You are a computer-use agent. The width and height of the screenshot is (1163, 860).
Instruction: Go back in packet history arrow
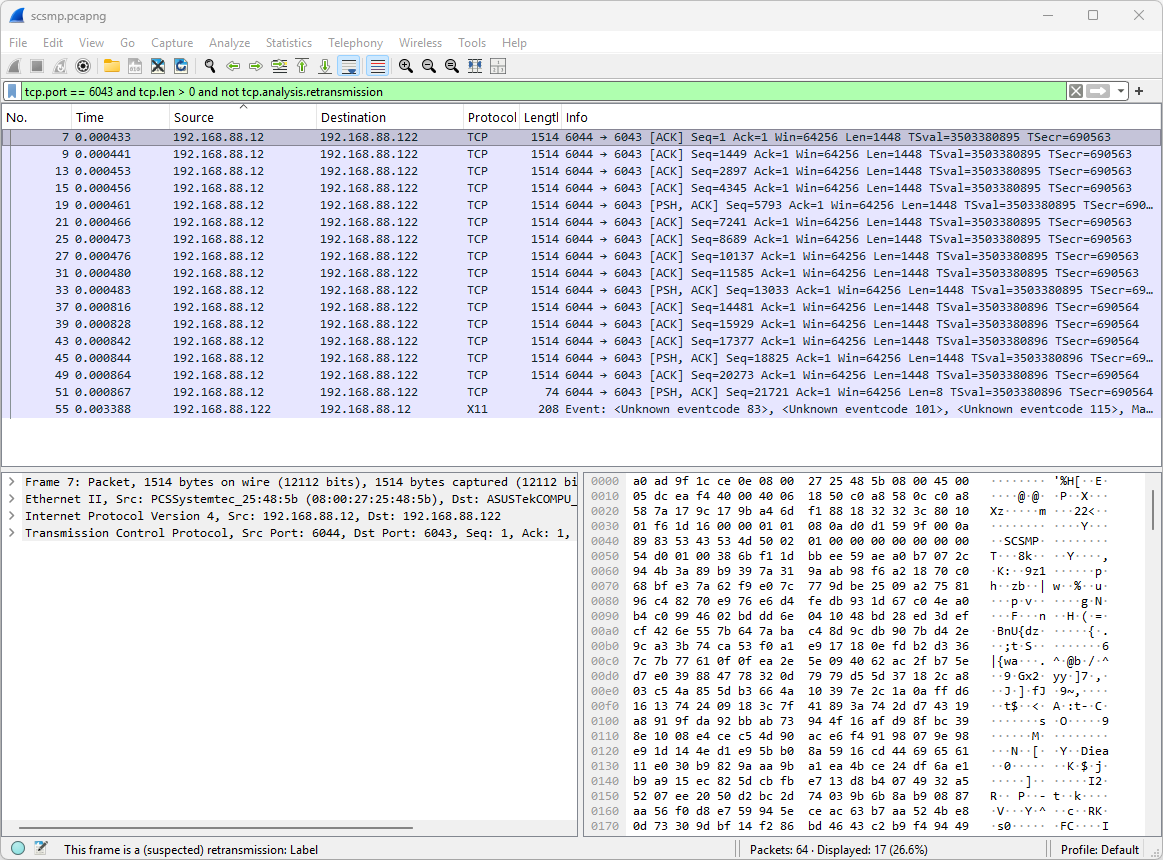[x=233, y=66]
